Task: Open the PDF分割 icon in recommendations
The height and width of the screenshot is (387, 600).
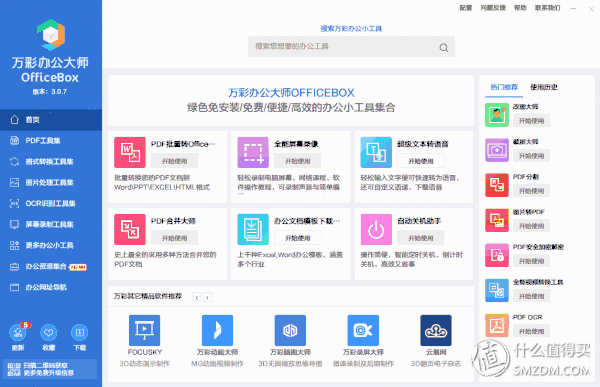Action: pos(497,185)
